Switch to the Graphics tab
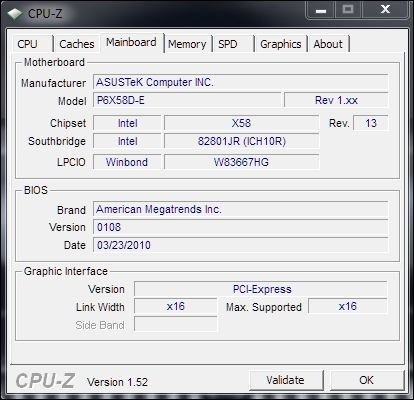414x400 pixels. [281, 44]
